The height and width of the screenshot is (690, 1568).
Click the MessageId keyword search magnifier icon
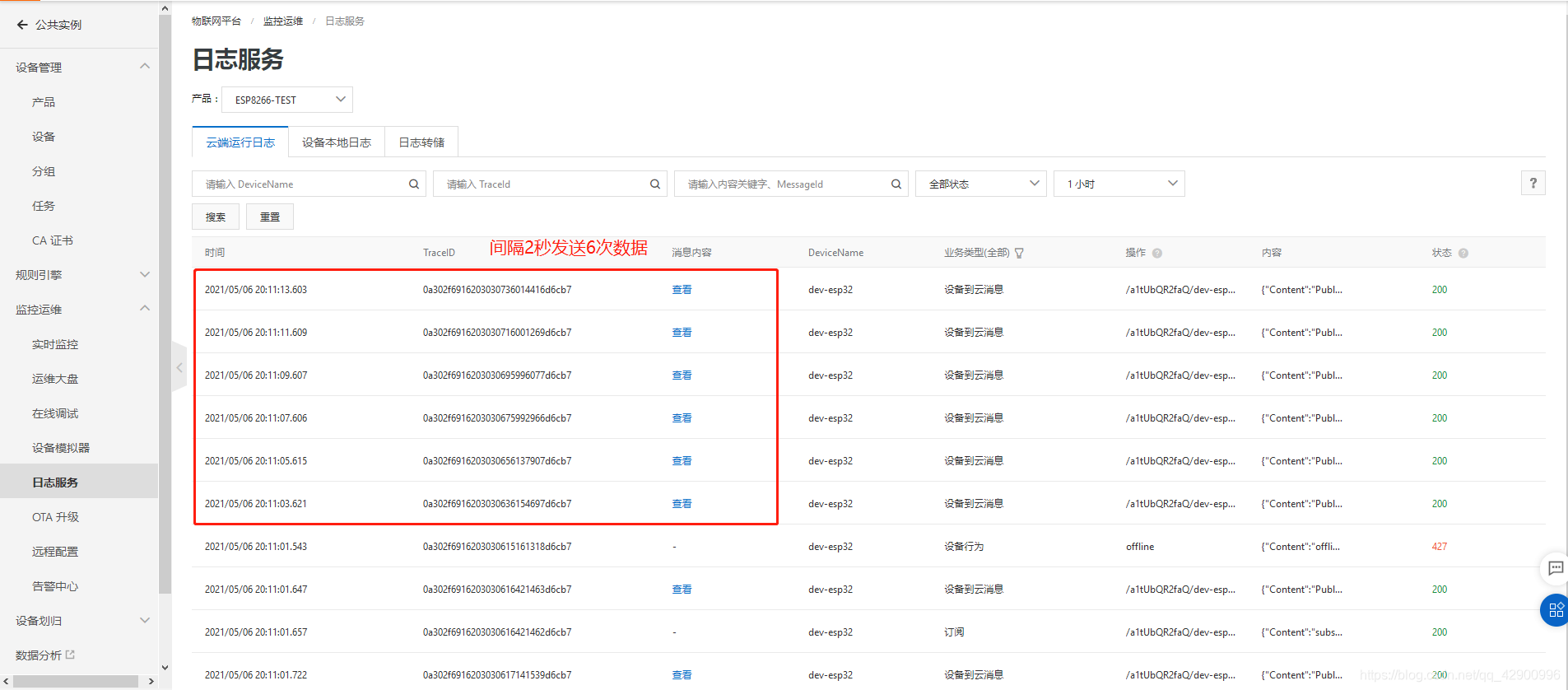(896, 184)
